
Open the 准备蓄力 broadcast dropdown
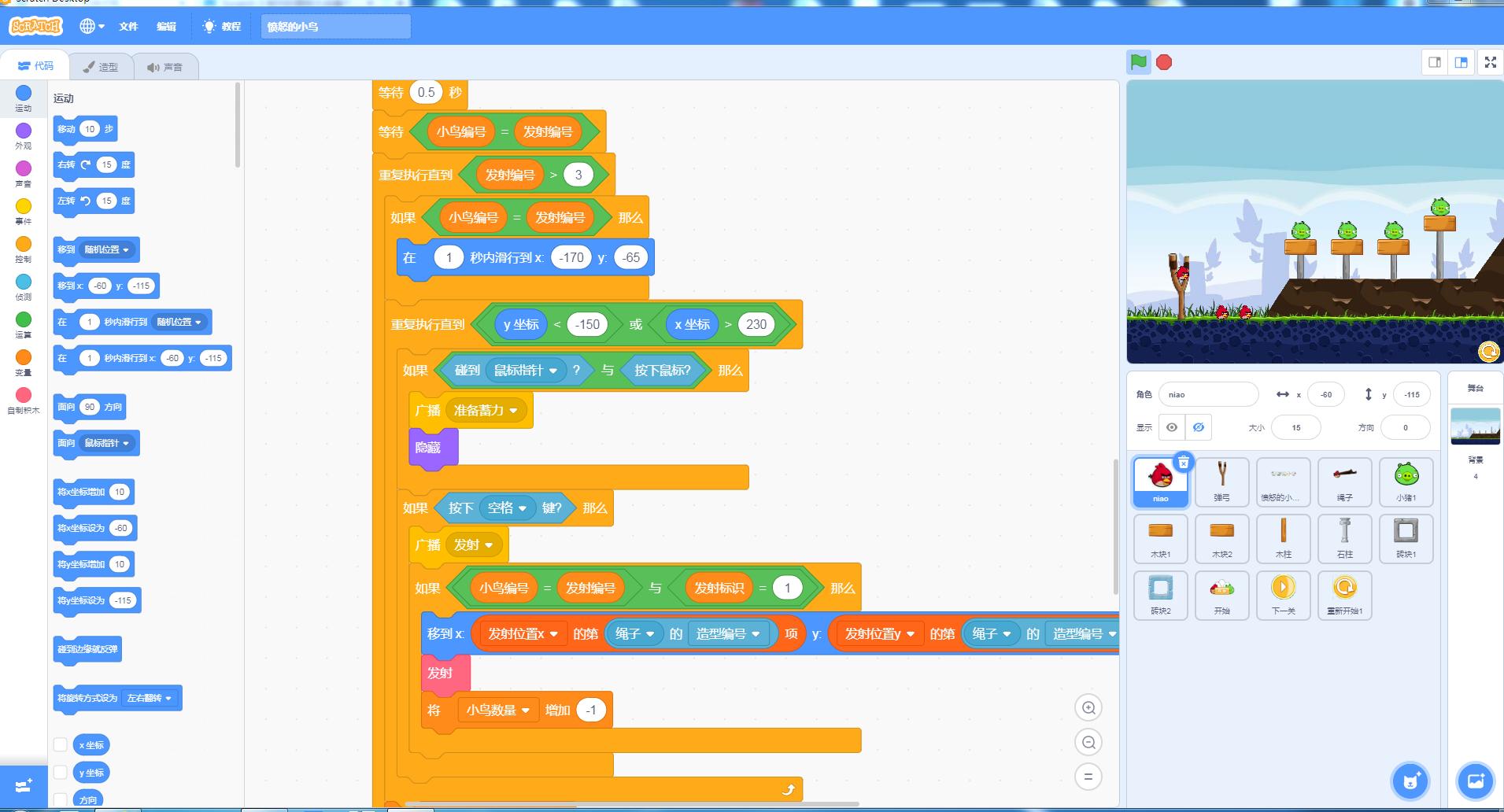[x=485, y=410]
